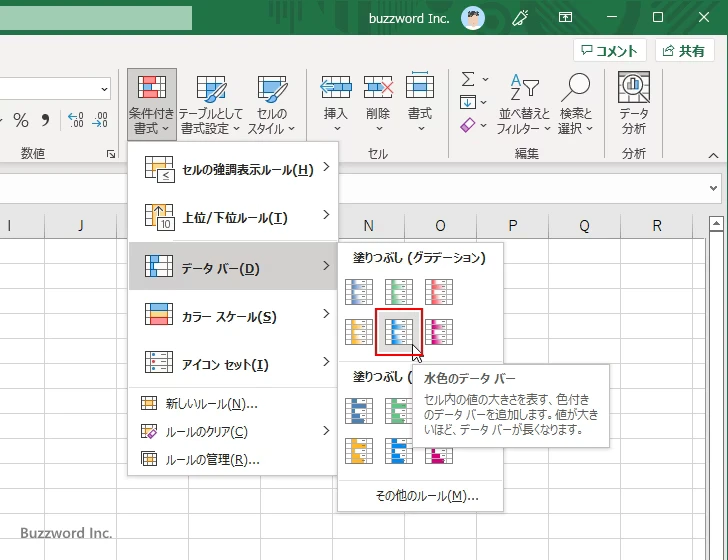Select column R header

coord(656,226)
